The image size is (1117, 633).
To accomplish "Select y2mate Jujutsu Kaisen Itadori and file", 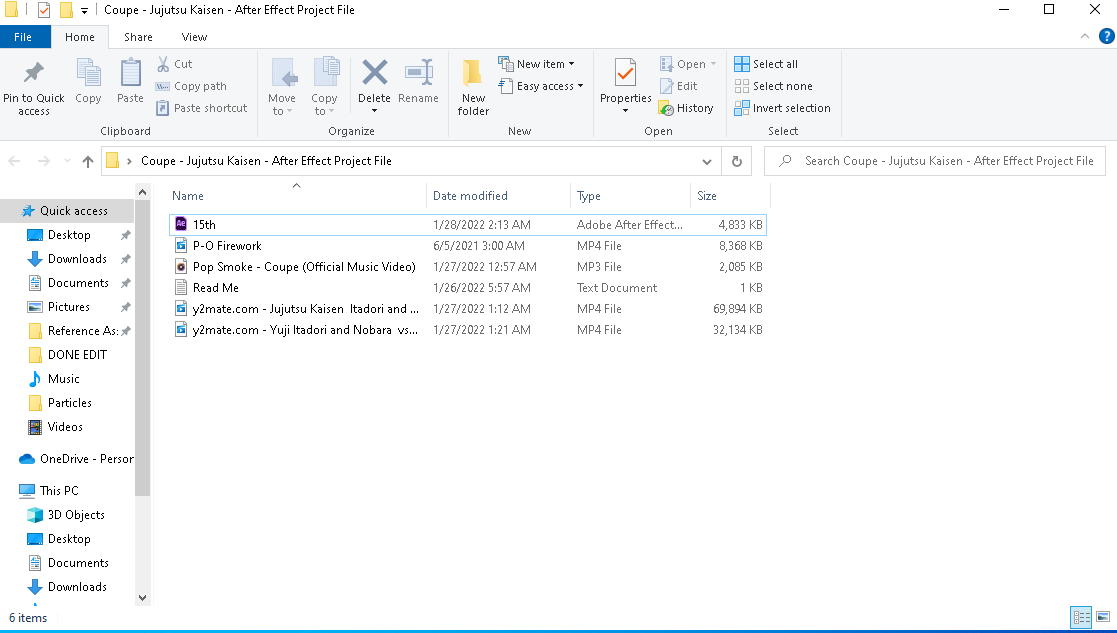I will pos(468,308).
